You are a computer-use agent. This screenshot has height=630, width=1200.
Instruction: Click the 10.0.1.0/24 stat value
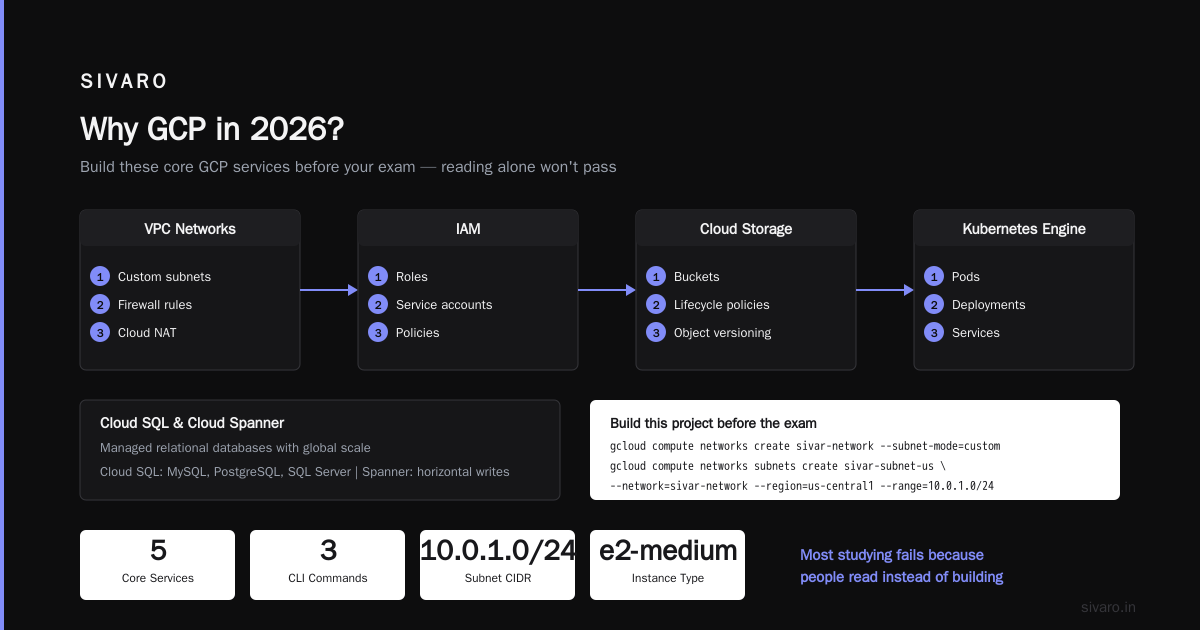(x=498, y=550)
